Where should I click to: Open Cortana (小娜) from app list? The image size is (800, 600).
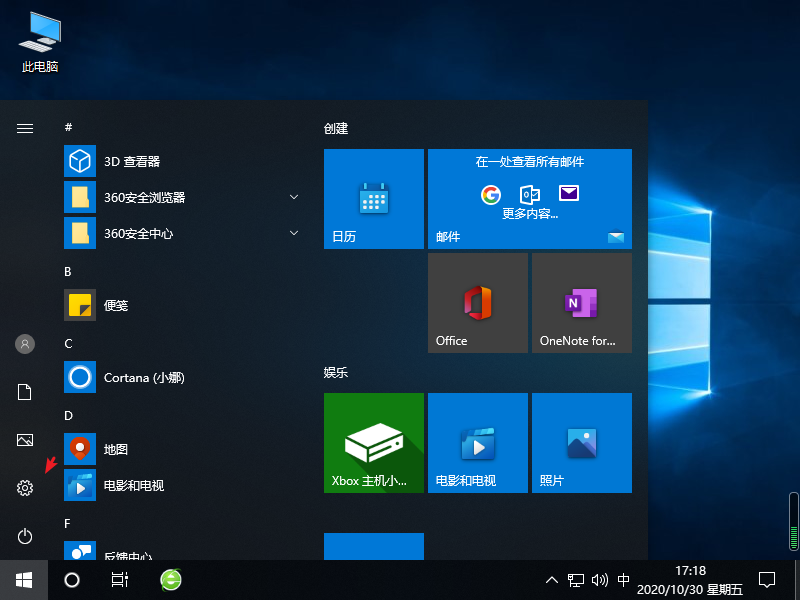[144, 377]
